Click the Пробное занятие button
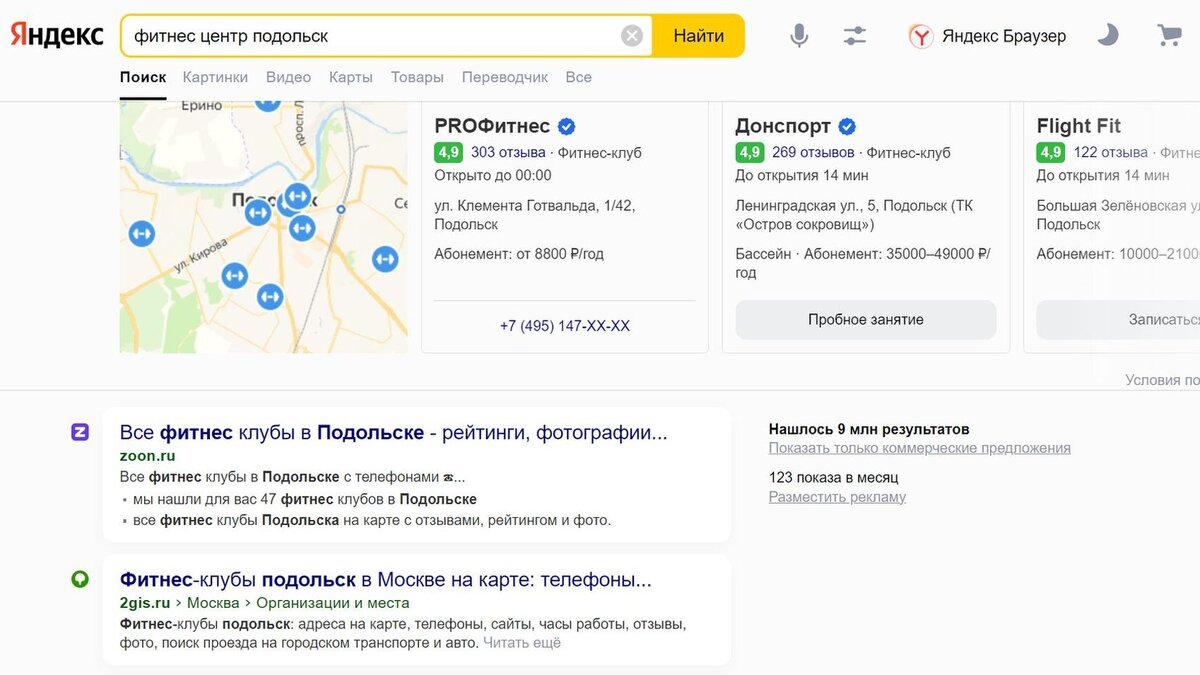Viewport: 1200px width, 675px height. click(866, 320)
